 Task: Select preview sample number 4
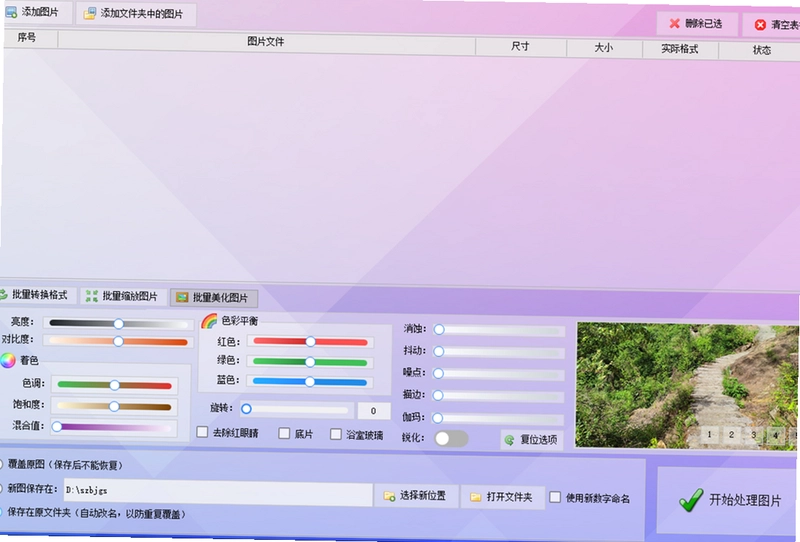[x=776, y=436]
